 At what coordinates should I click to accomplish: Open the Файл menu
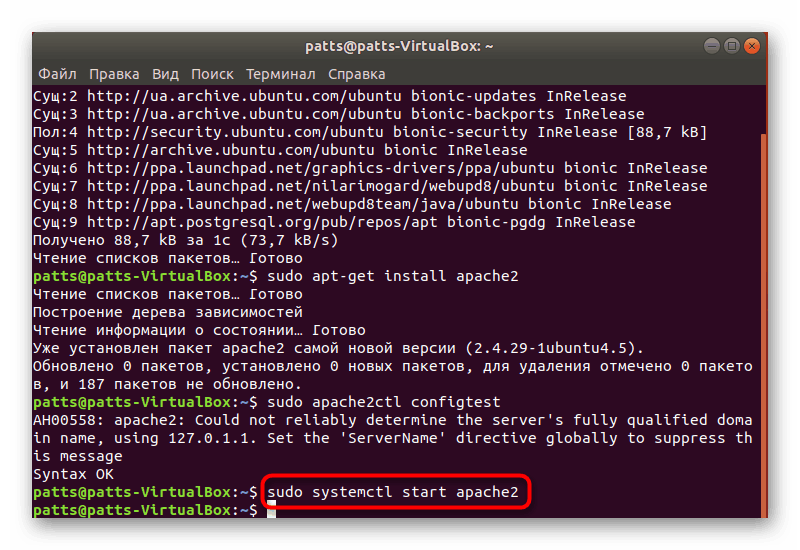click(57, 74)
